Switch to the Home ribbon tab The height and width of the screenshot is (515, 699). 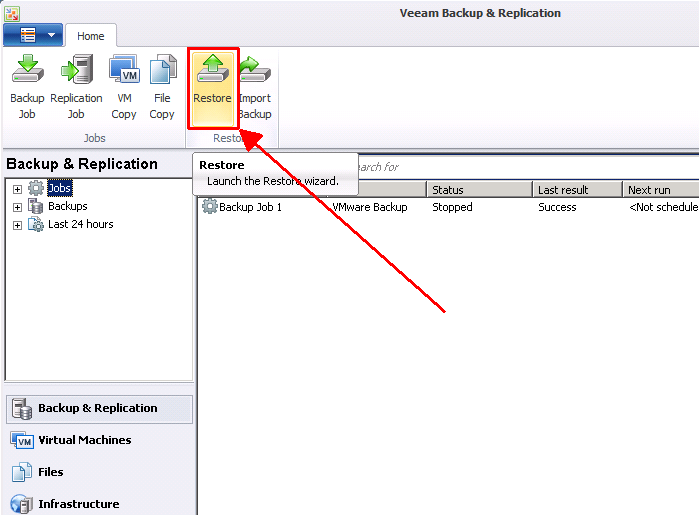tap(90, 36)
